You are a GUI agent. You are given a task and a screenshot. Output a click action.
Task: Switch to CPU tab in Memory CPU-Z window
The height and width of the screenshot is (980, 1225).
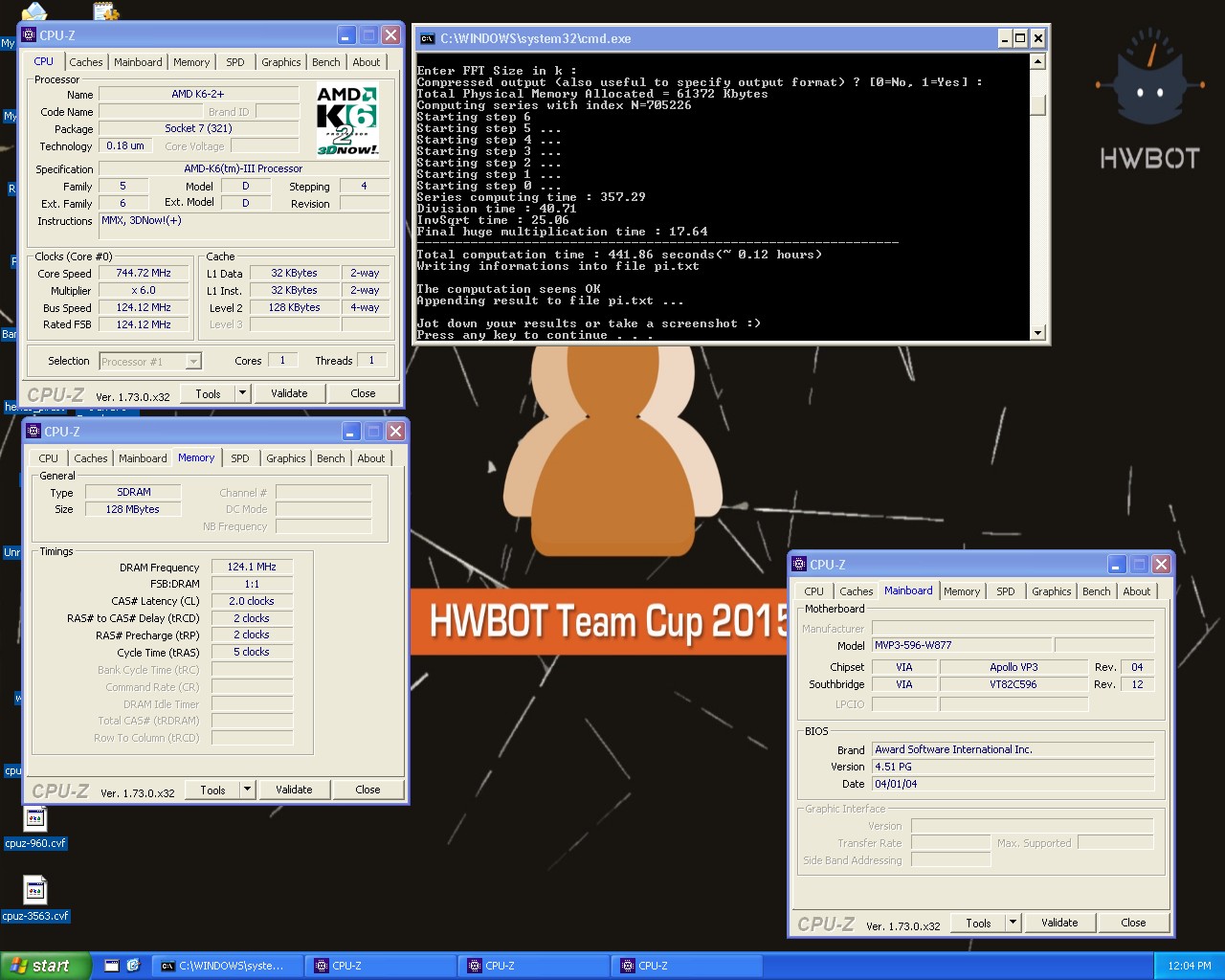(49, 458)
